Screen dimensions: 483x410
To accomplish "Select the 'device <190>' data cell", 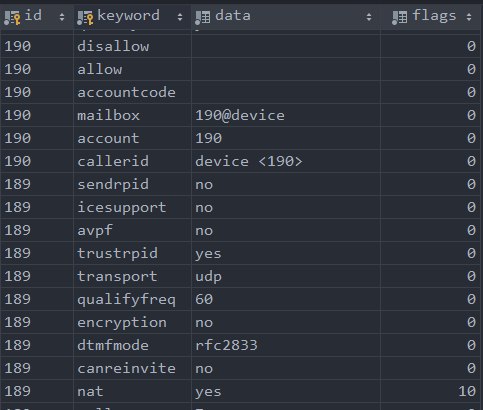I will coord(286,161).
